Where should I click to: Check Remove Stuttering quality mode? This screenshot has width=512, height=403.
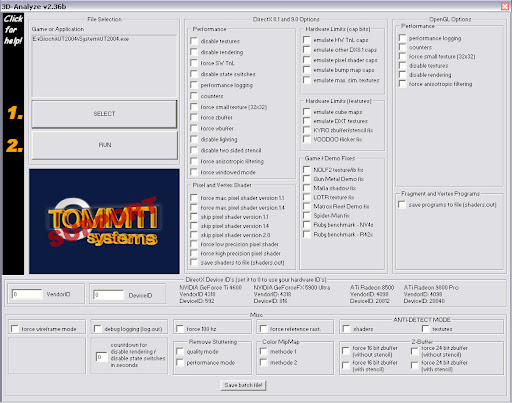pyautogui.click(x=180, y=352)
